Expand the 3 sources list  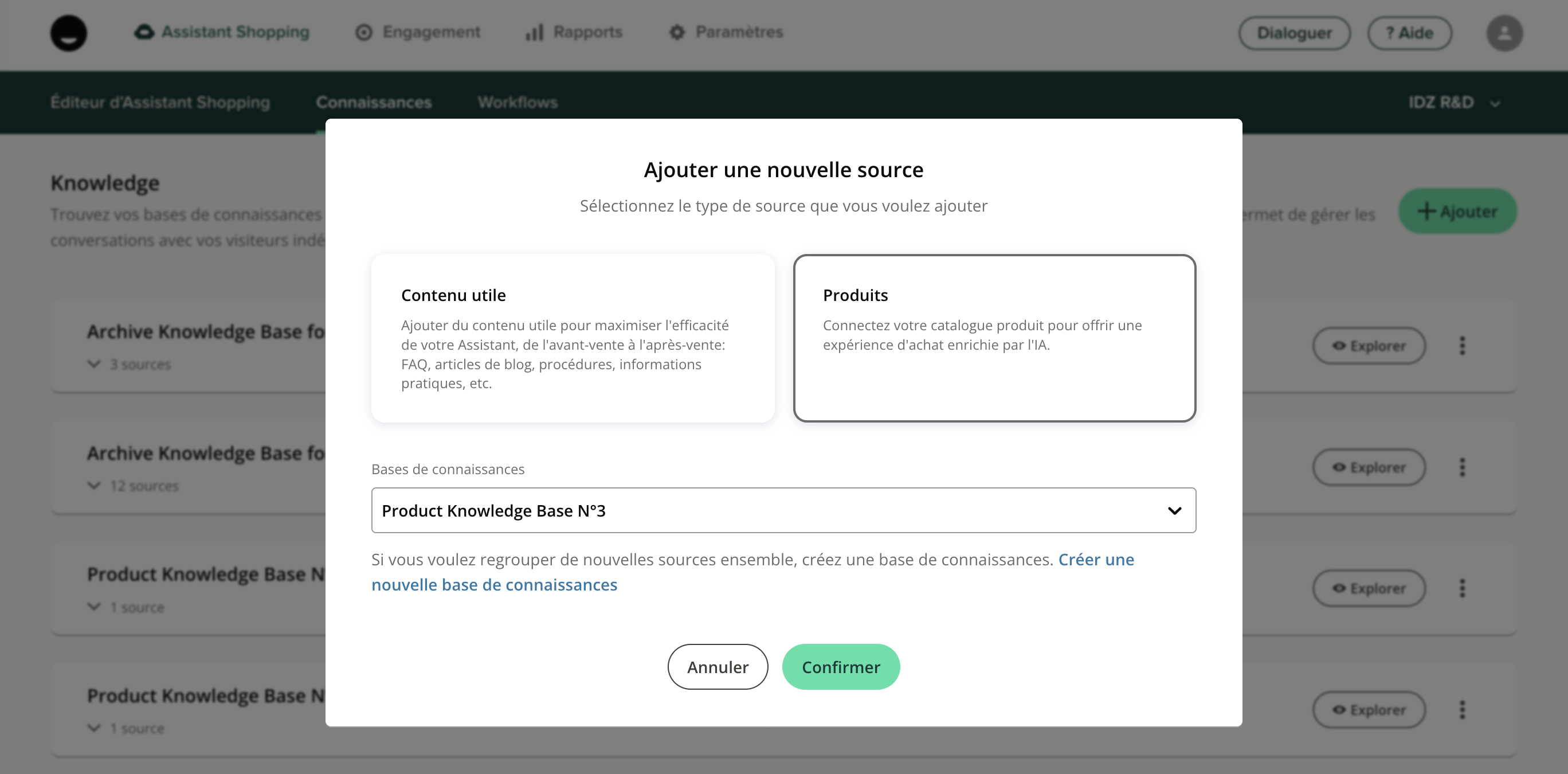pos(95,364)
